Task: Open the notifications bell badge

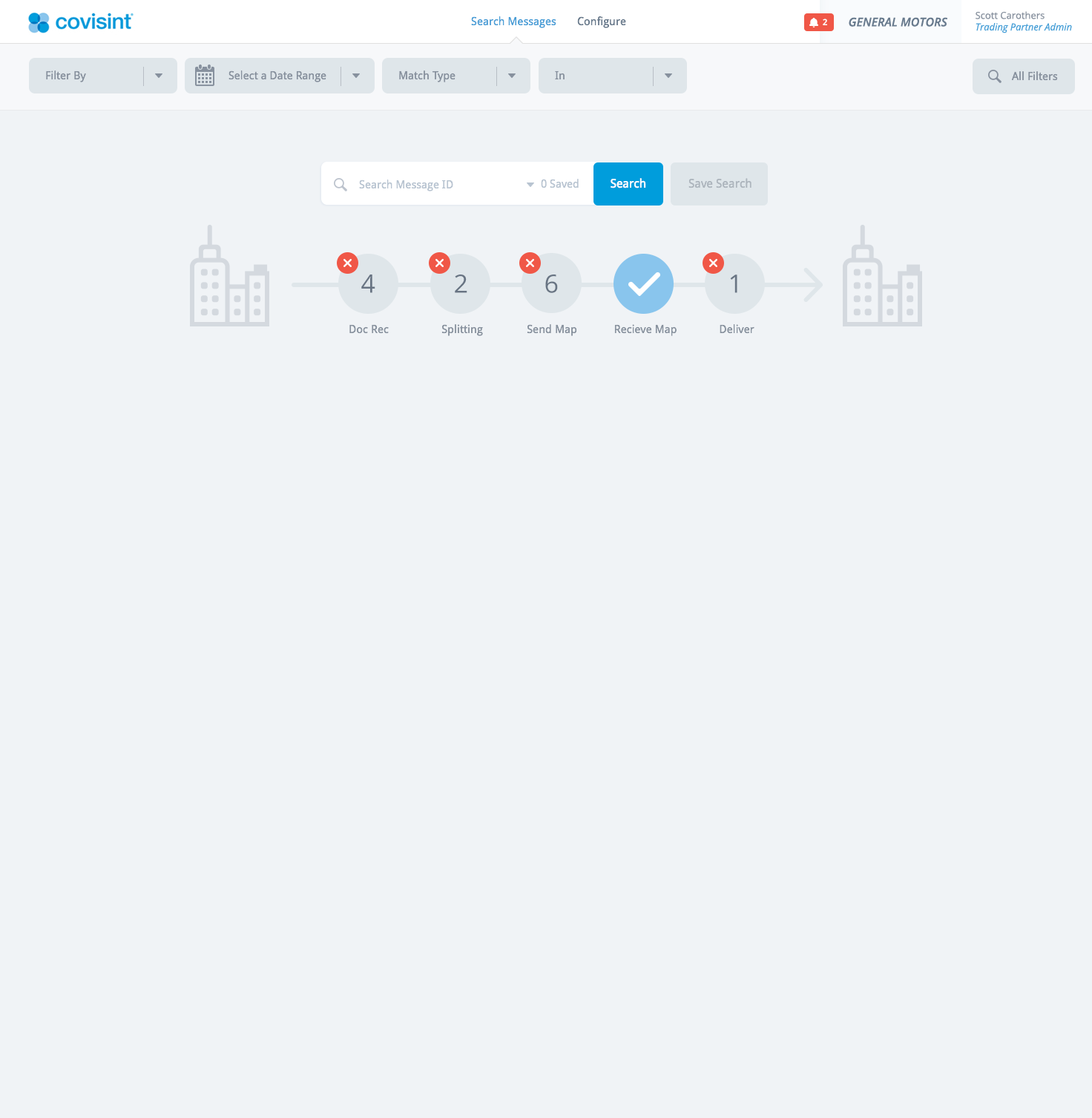Action: click(818, 22)
